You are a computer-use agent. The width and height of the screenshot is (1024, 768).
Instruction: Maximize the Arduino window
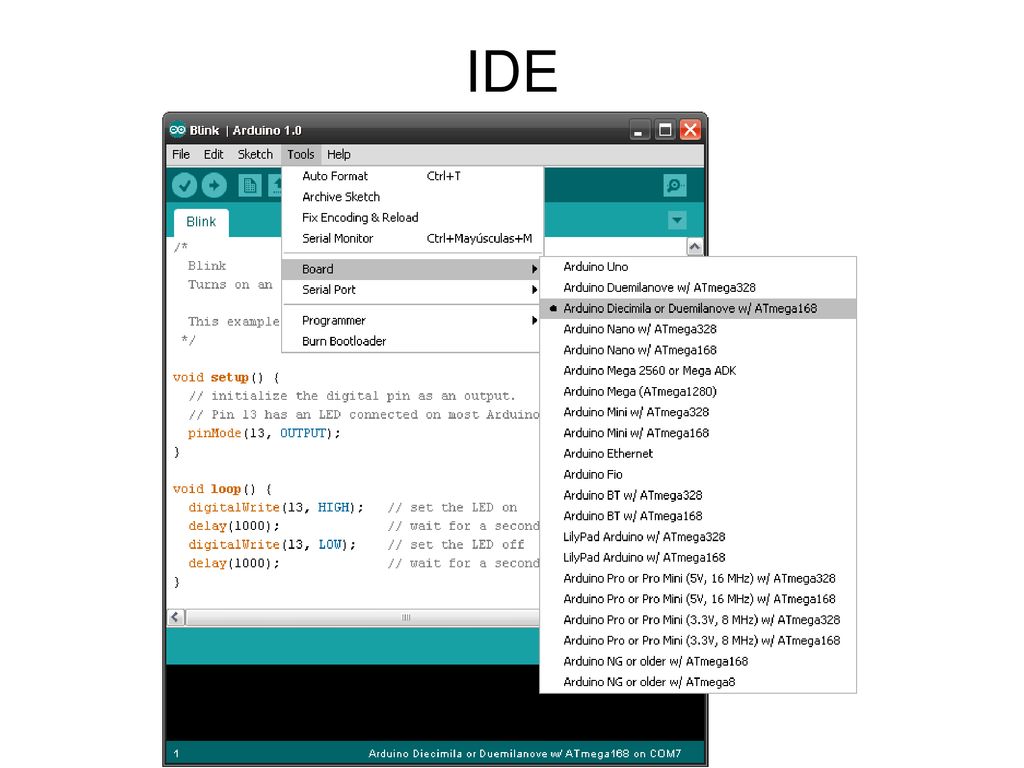(665, 130)
